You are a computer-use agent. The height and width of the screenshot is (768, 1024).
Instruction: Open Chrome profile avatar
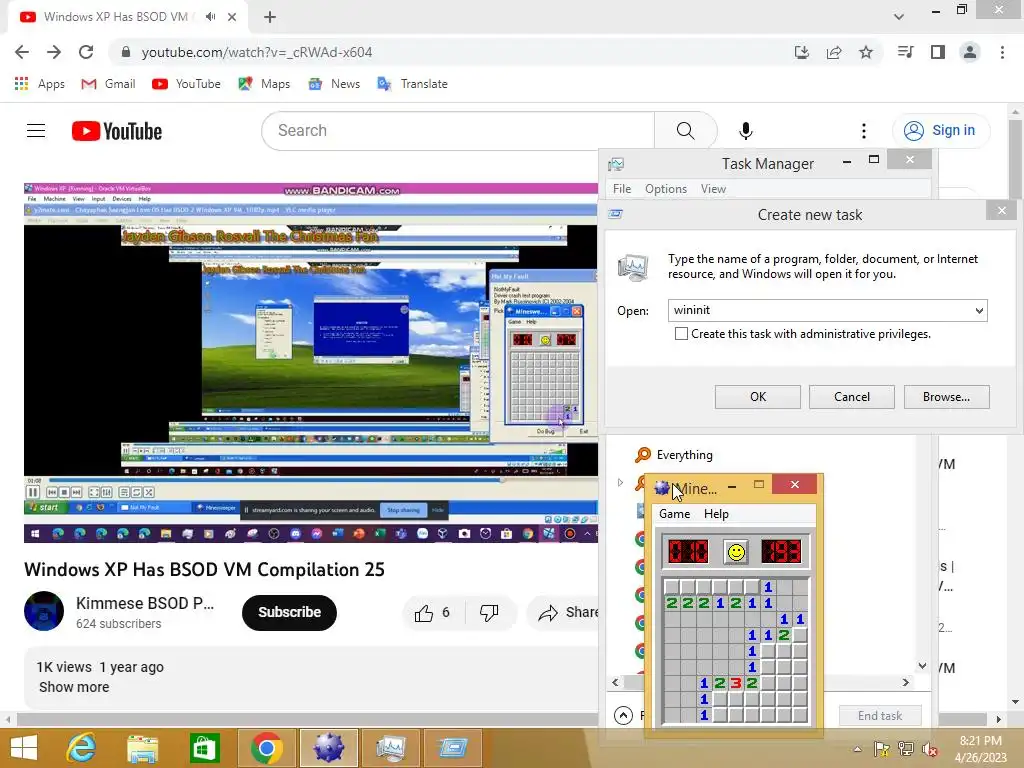(970, 52)
